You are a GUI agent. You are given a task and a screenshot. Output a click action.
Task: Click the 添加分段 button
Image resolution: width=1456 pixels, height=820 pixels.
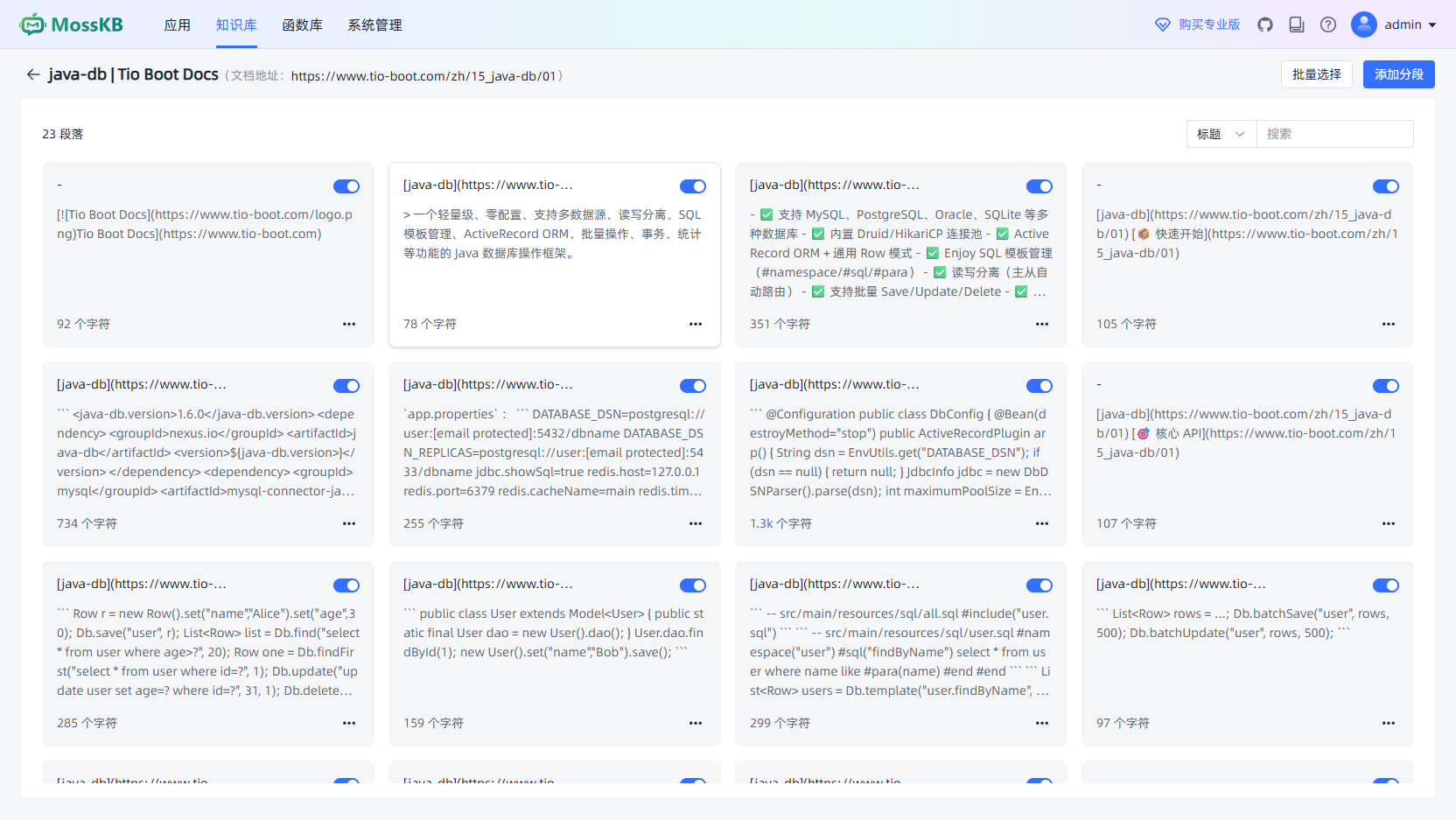pos(1399,74)
